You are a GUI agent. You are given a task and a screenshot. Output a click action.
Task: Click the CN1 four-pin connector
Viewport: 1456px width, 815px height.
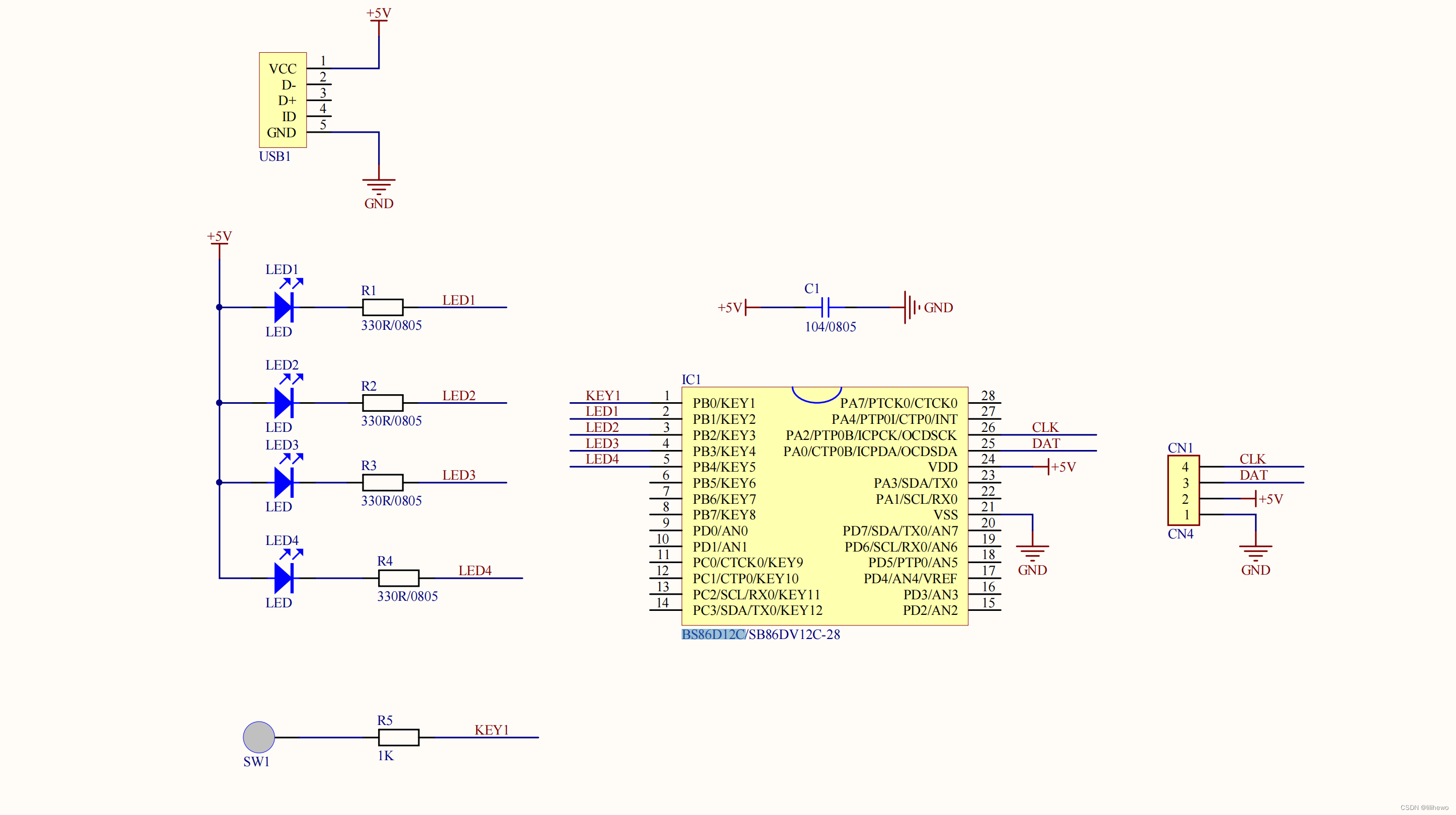click(1184, 490)
